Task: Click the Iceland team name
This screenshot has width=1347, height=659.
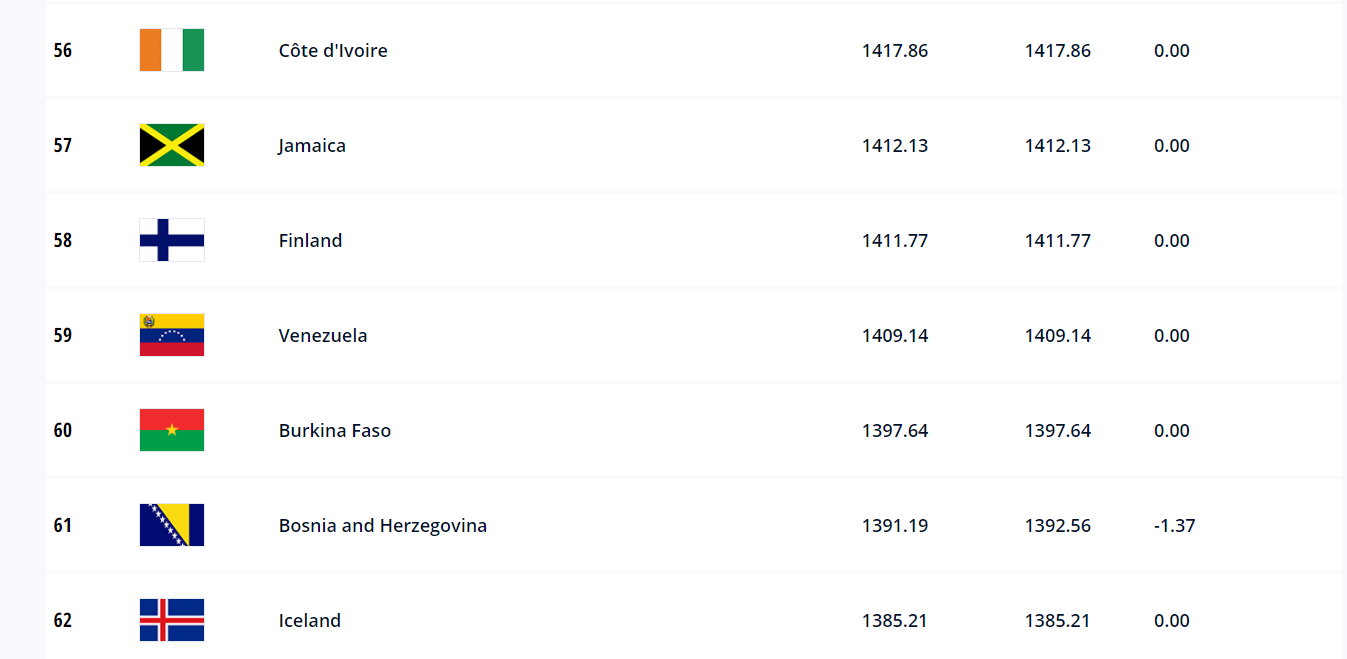Action: [310, 621]
